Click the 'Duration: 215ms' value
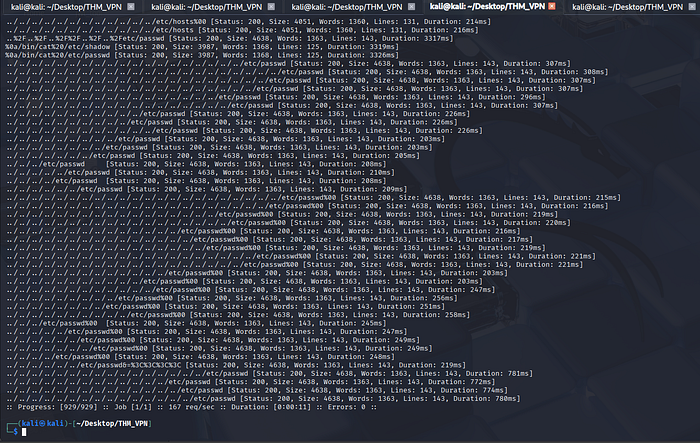Screen dimensions: 700x443 [x=585, y=197]
